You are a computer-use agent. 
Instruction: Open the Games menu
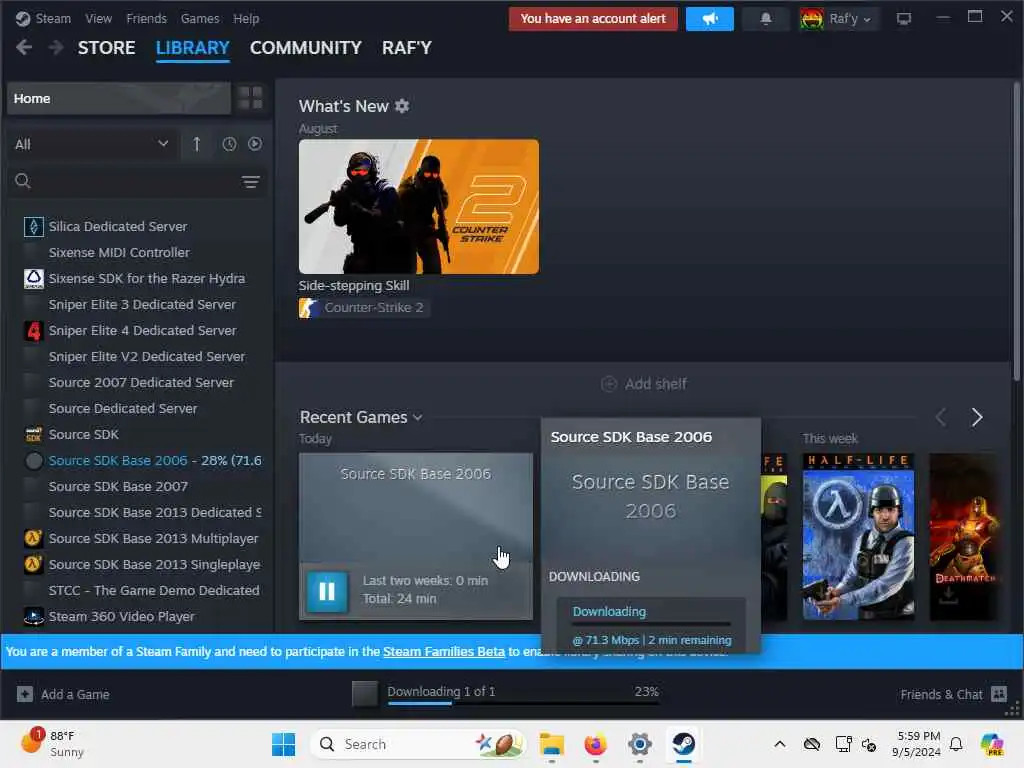tap(200, 18)
